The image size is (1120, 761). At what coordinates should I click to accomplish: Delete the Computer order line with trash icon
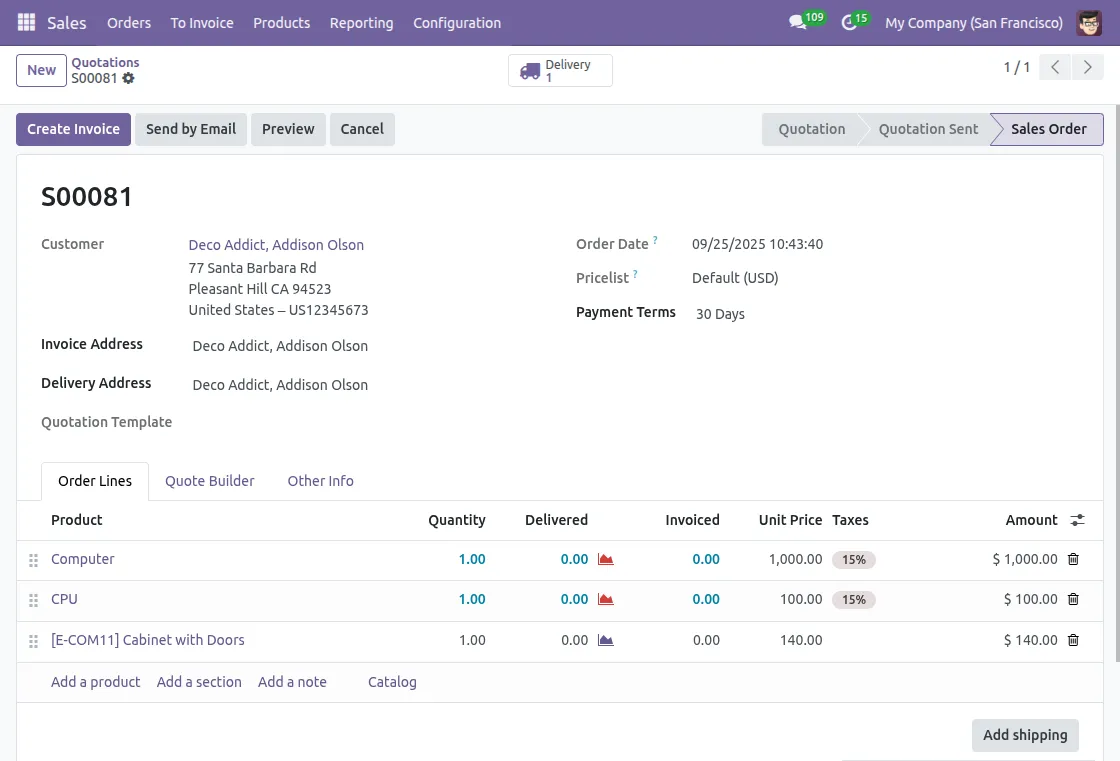(1073, 559)
